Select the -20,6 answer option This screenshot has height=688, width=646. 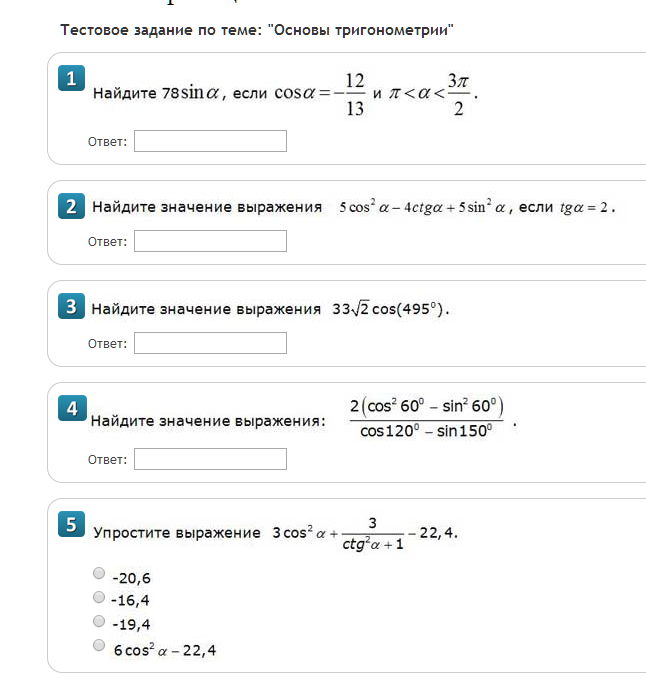click(99, 574)
